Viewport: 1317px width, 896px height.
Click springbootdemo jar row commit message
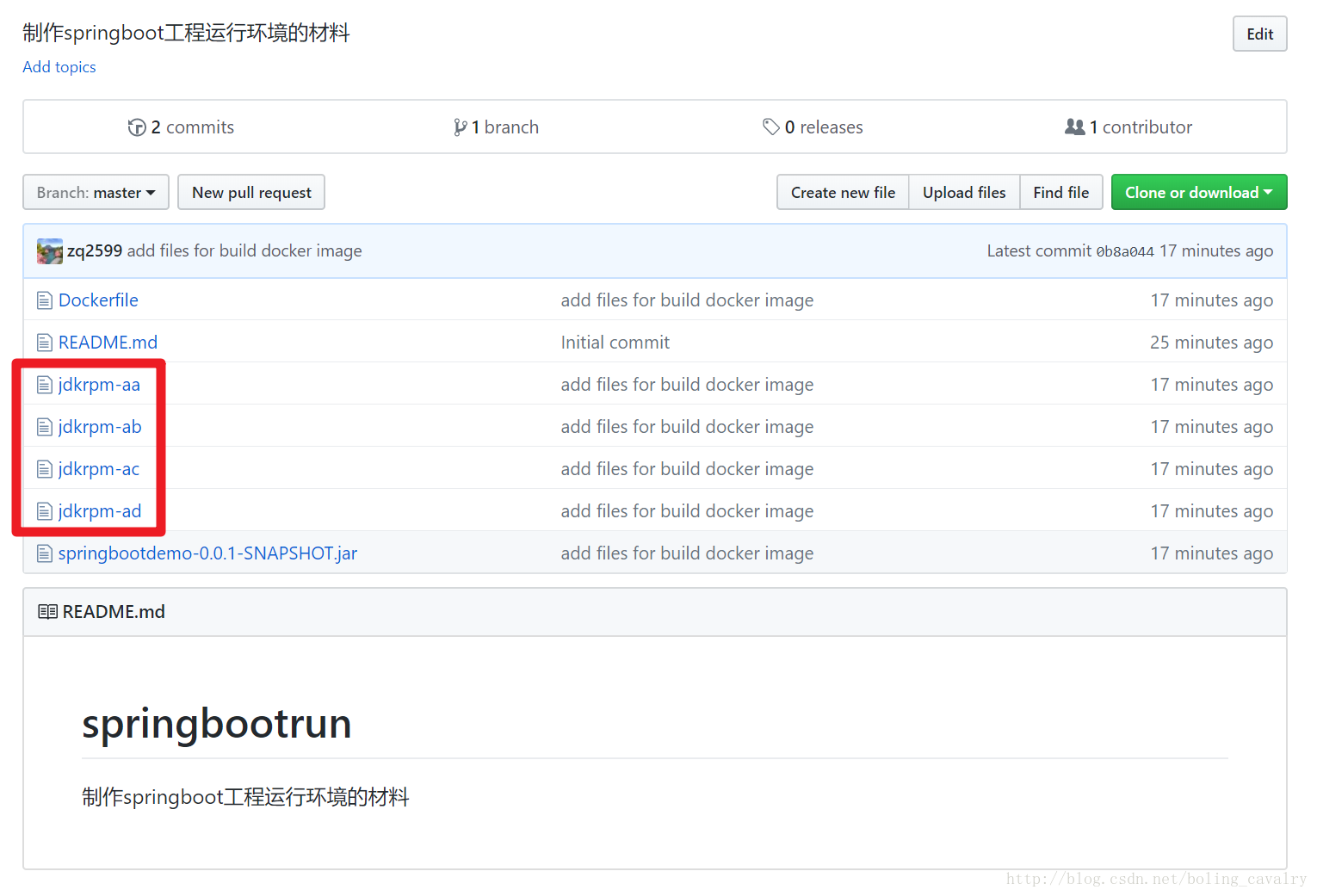[x=687, y=553]
